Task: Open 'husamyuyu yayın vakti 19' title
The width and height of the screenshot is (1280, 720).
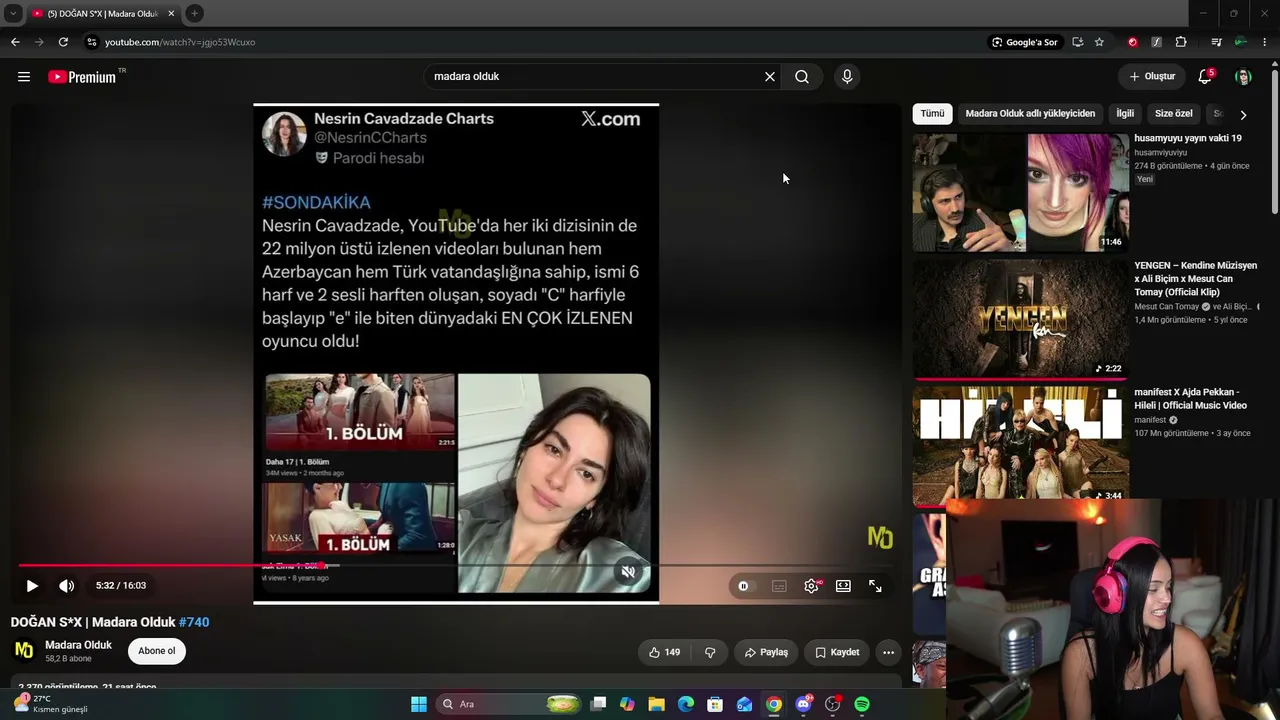Action: [x=1188, y=138]
